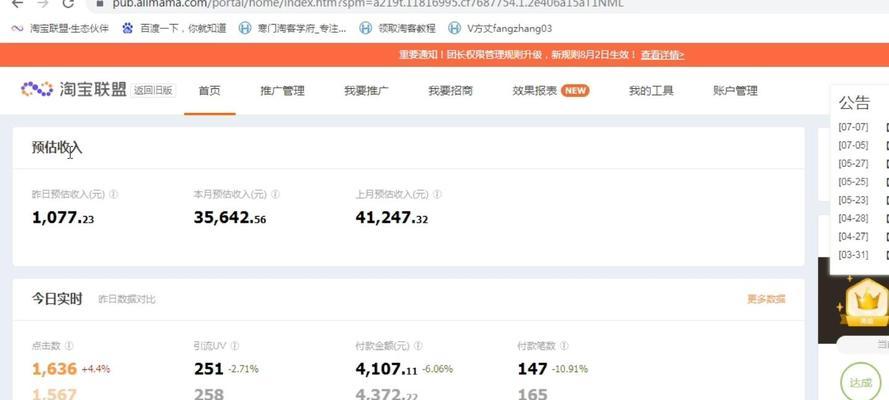The image size is (889, 400).
Task: Click info icon next to 付款金额
Action: tap(418, 345)
